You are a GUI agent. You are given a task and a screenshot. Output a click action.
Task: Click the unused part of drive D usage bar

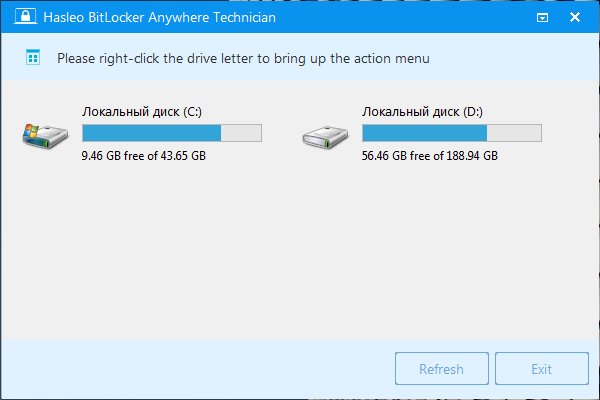click(514, 133)
